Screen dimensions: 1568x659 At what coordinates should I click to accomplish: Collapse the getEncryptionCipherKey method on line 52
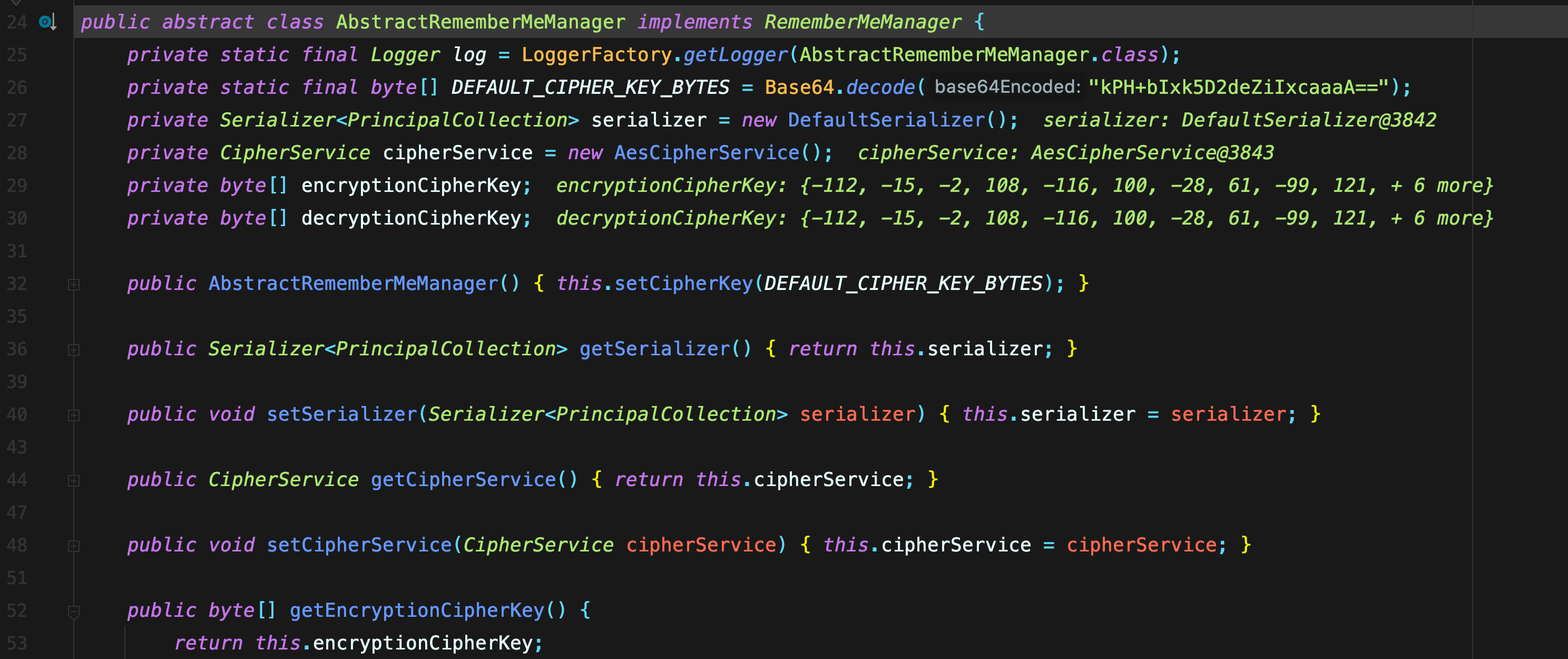74,611
